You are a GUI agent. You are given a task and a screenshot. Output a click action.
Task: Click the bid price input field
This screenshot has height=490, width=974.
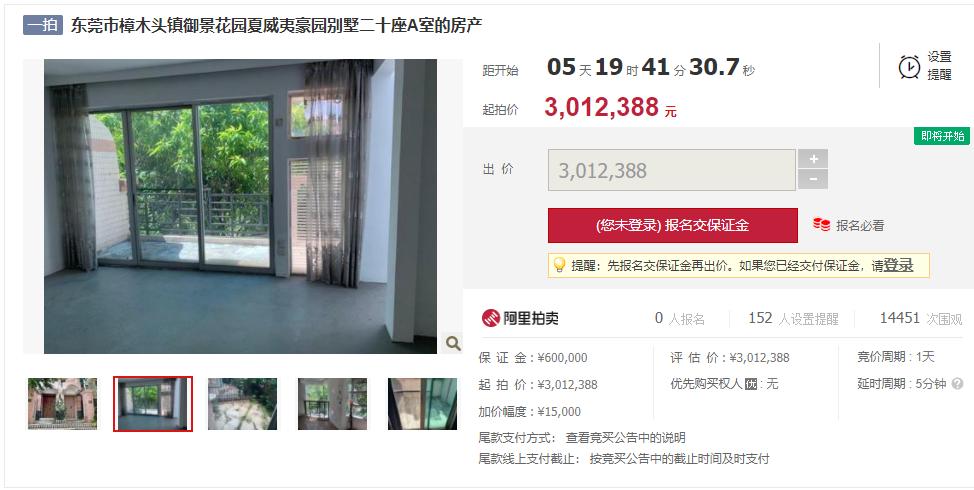(671, 170)
